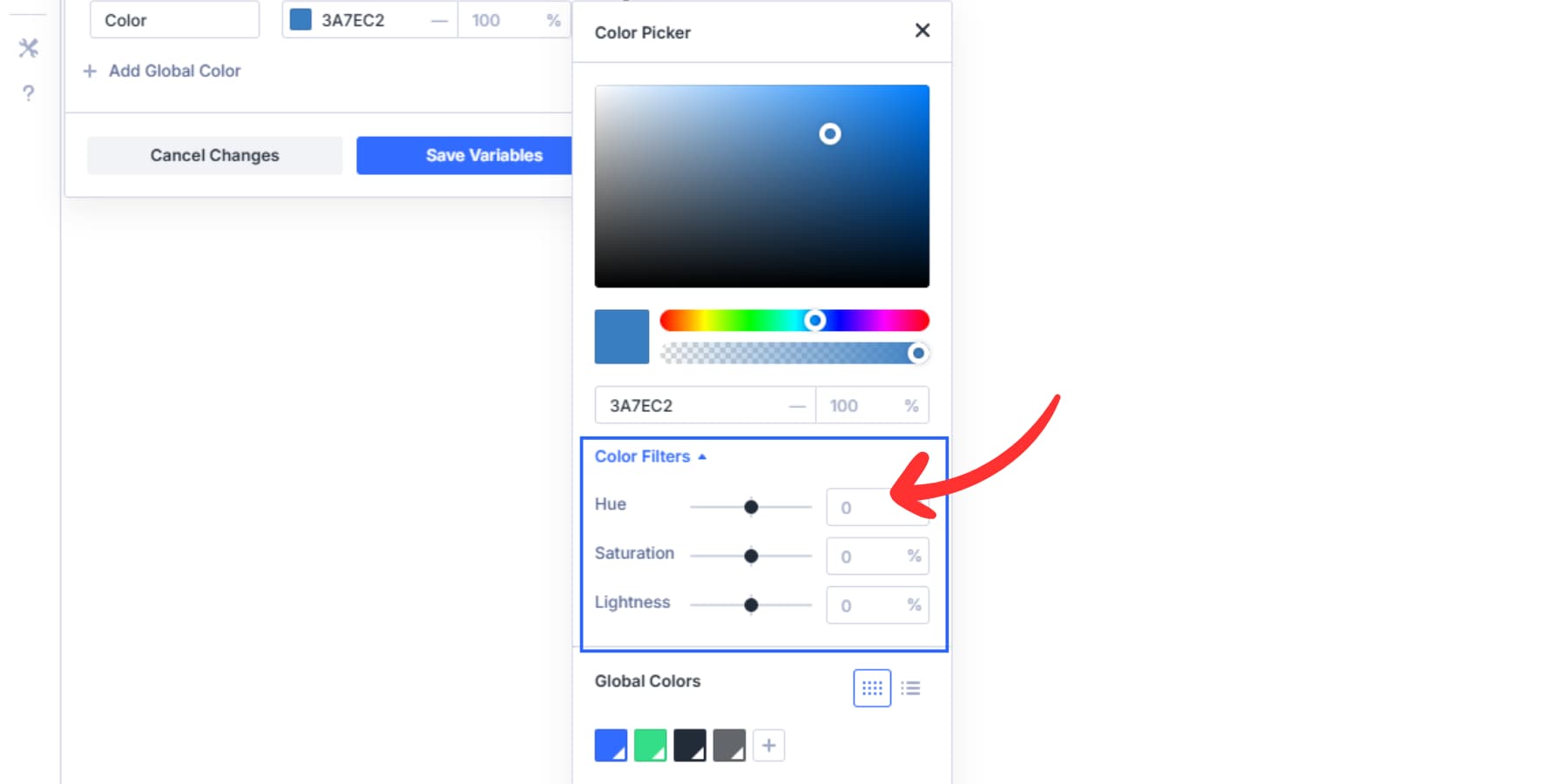Switch Global Colors to grid view
1568x784 pixels.
(871, 688)
